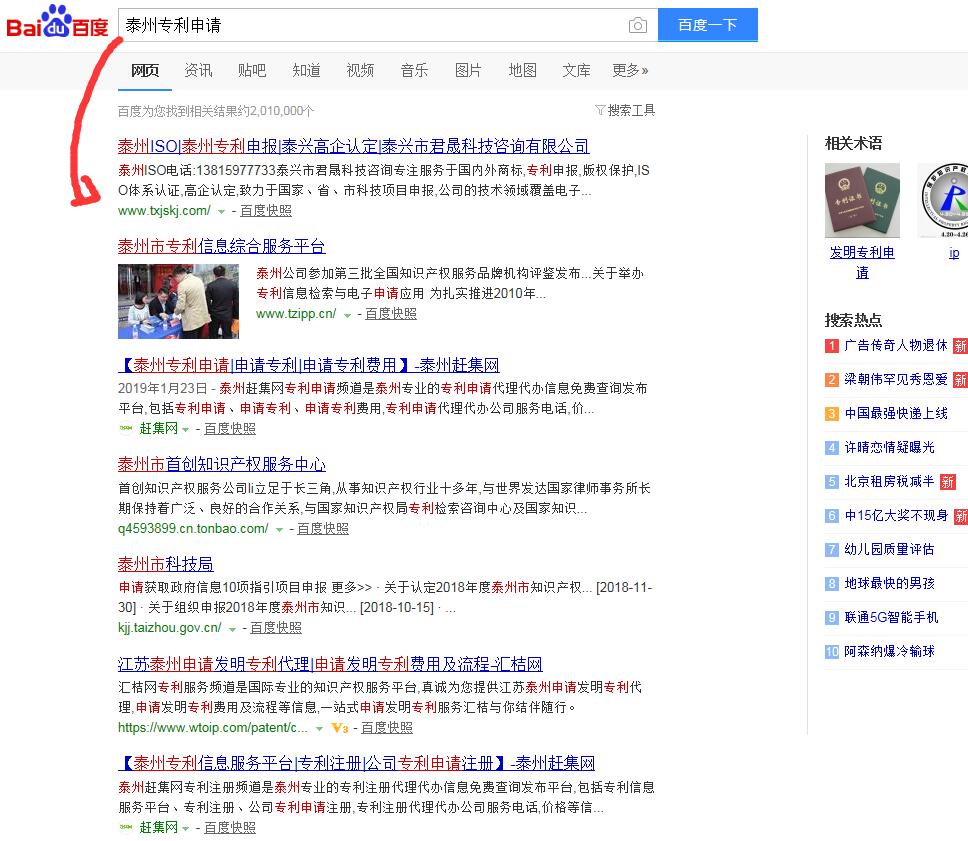The image size is (968, 841).
Task: Expand dropdown arrow next to www.txjskj.com
Action: tap(222, 212)
